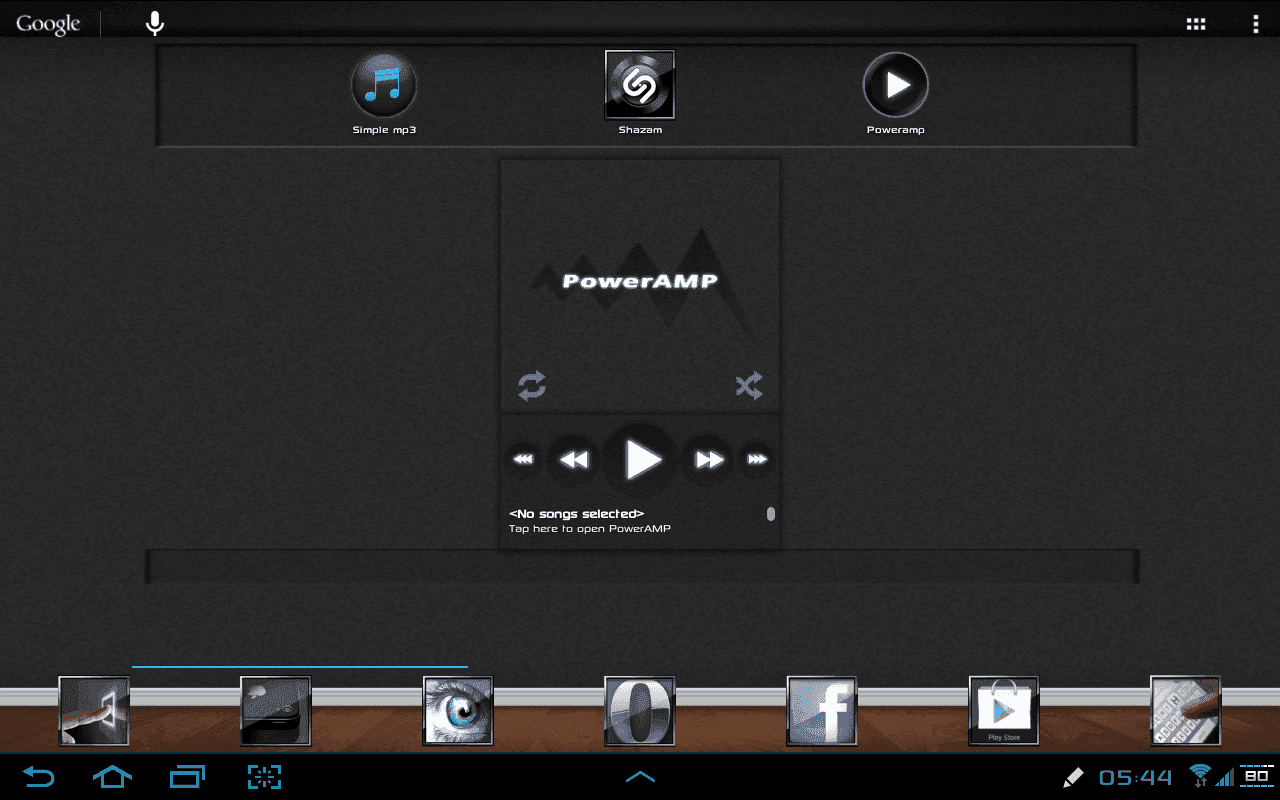Jump to next folder in widget
The height and width of the screenshot is (800, 1280).
757,460
